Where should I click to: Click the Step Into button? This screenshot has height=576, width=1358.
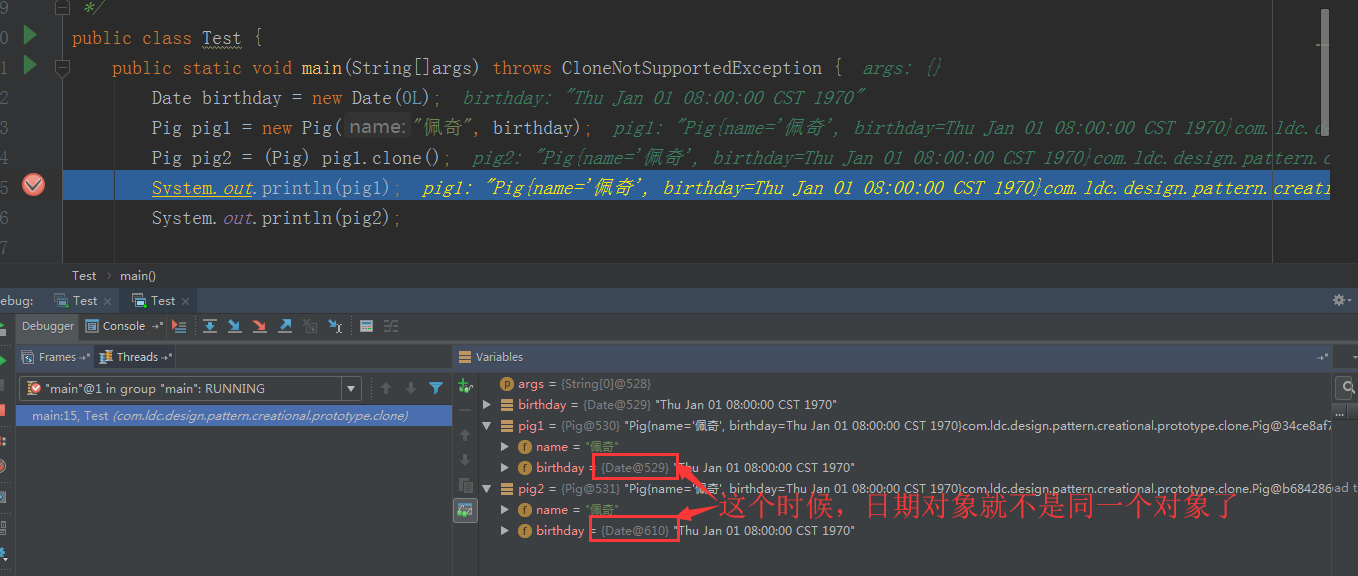pos(235,326)
